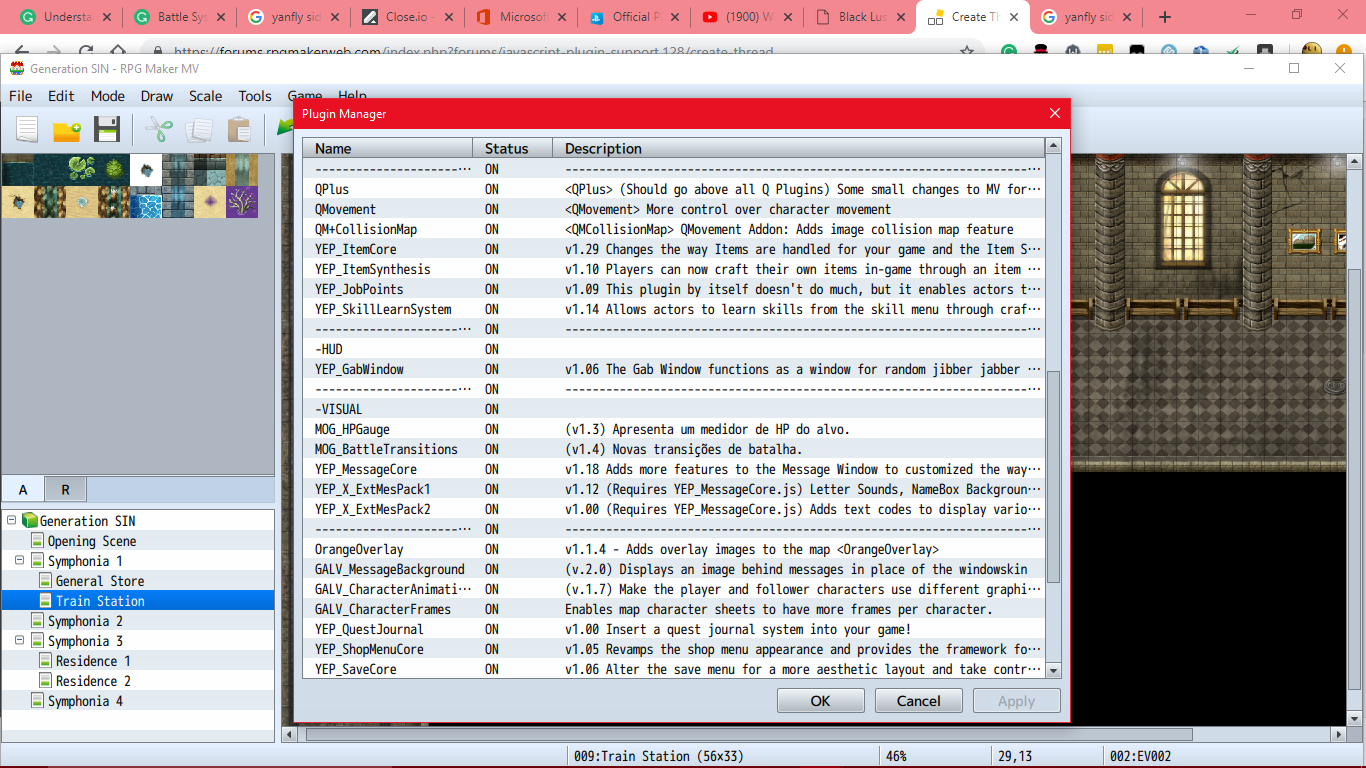Image resolution: width=1366 pixels, height=768 pixels.
Task: Select the Residence 2 map
Action: tap(93, 681)
